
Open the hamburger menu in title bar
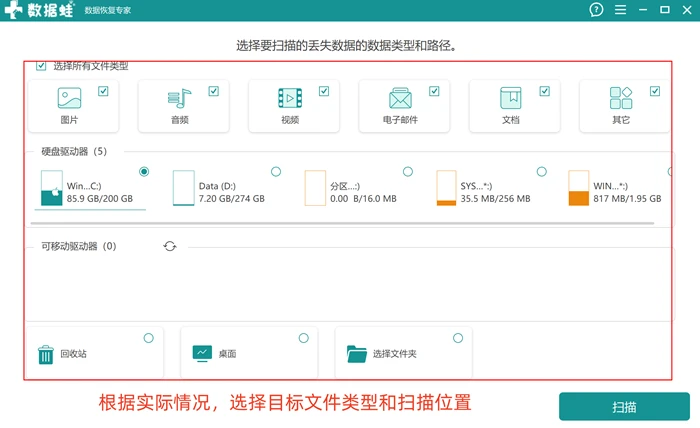[x=620, y=9]
